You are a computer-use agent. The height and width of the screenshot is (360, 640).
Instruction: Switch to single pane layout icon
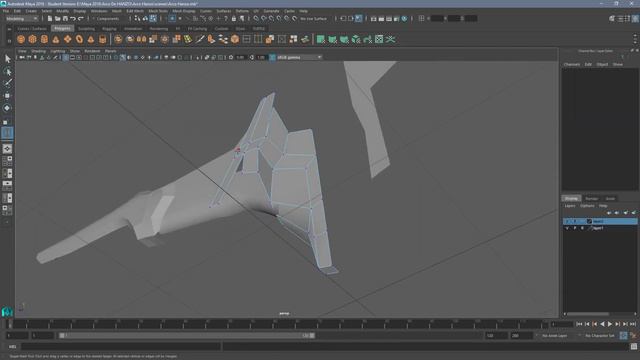click(7, 149)
